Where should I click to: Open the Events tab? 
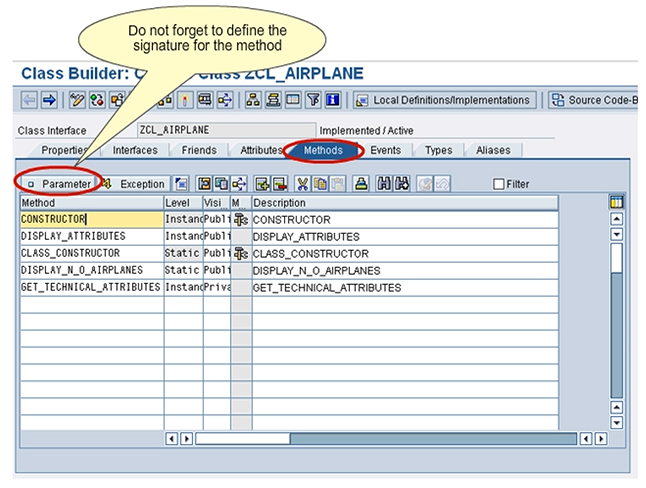tap(385, 151)
